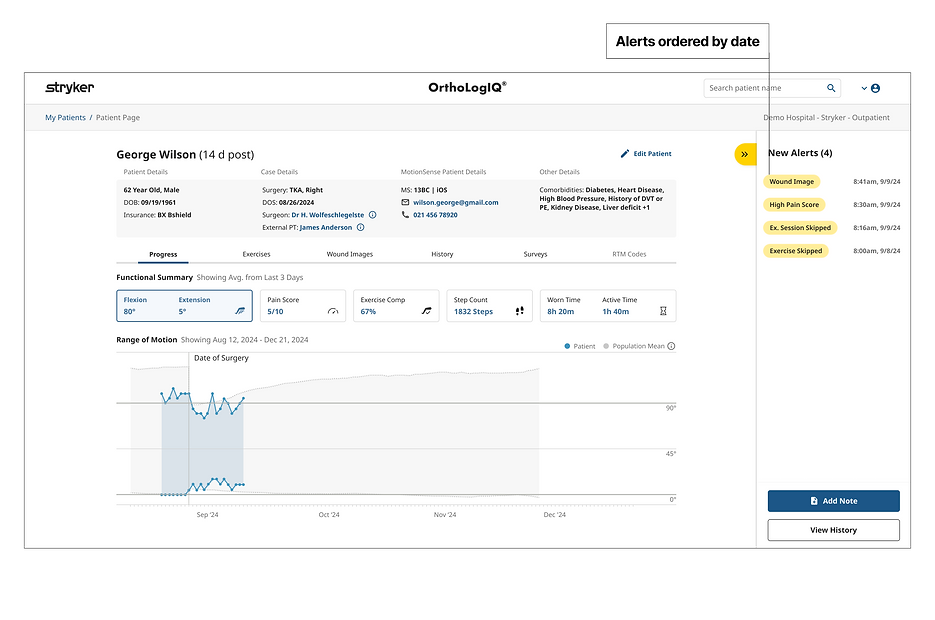Open the RTM Codes tab
Viewport: 935px width, 620px height.
click(x=629, y=255)
